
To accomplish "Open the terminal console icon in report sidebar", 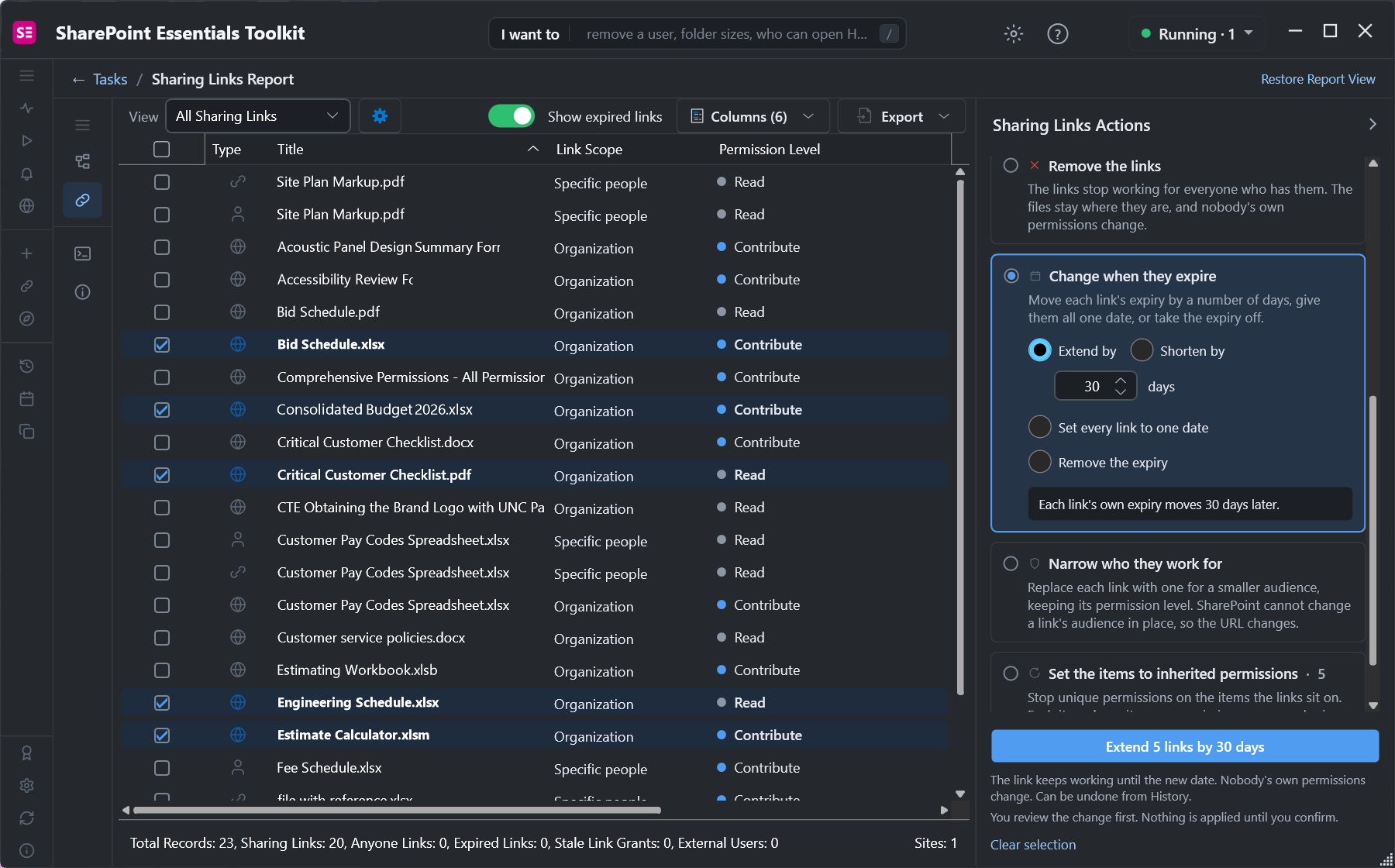I will click(82, 253).
